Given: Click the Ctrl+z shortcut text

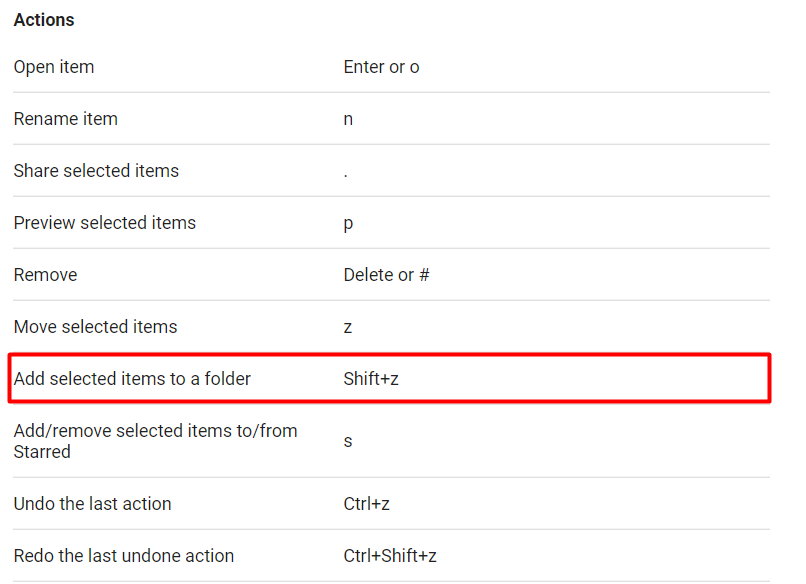Looking at the screenshot, I should 367,504.
